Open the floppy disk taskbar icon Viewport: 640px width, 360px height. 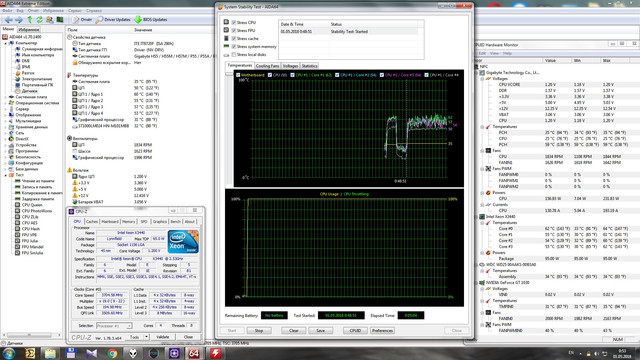(x=71, y=353)
